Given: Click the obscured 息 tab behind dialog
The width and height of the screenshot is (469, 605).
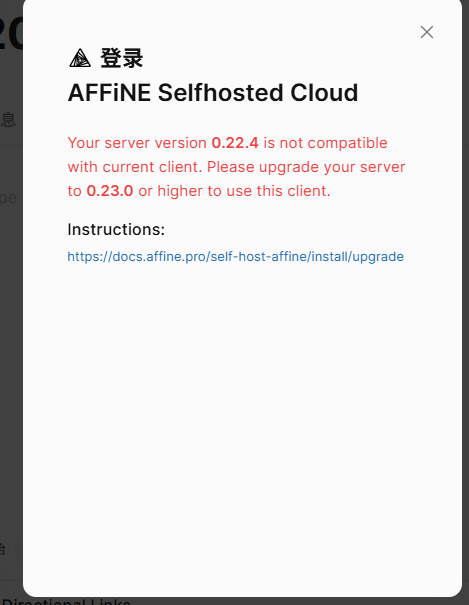Looking at the screenshot, I should click(8, 120).
